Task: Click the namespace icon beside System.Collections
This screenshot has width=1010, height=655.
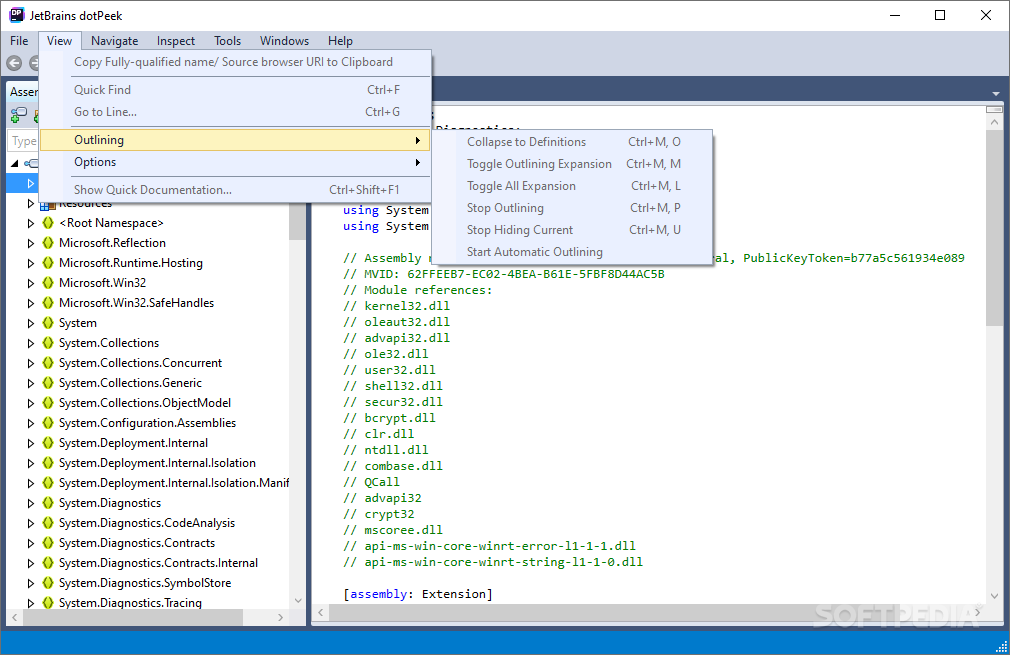Action: point(48,343)
